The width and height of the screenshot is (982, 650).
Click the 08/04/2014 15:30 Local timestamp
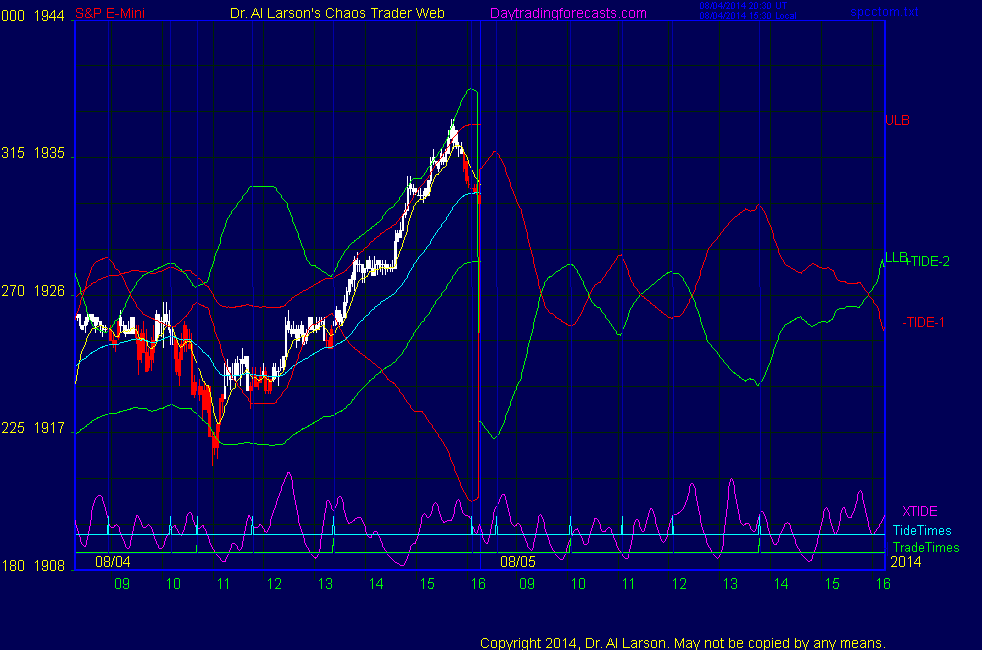pyautogui.click(x=748, y=16)
